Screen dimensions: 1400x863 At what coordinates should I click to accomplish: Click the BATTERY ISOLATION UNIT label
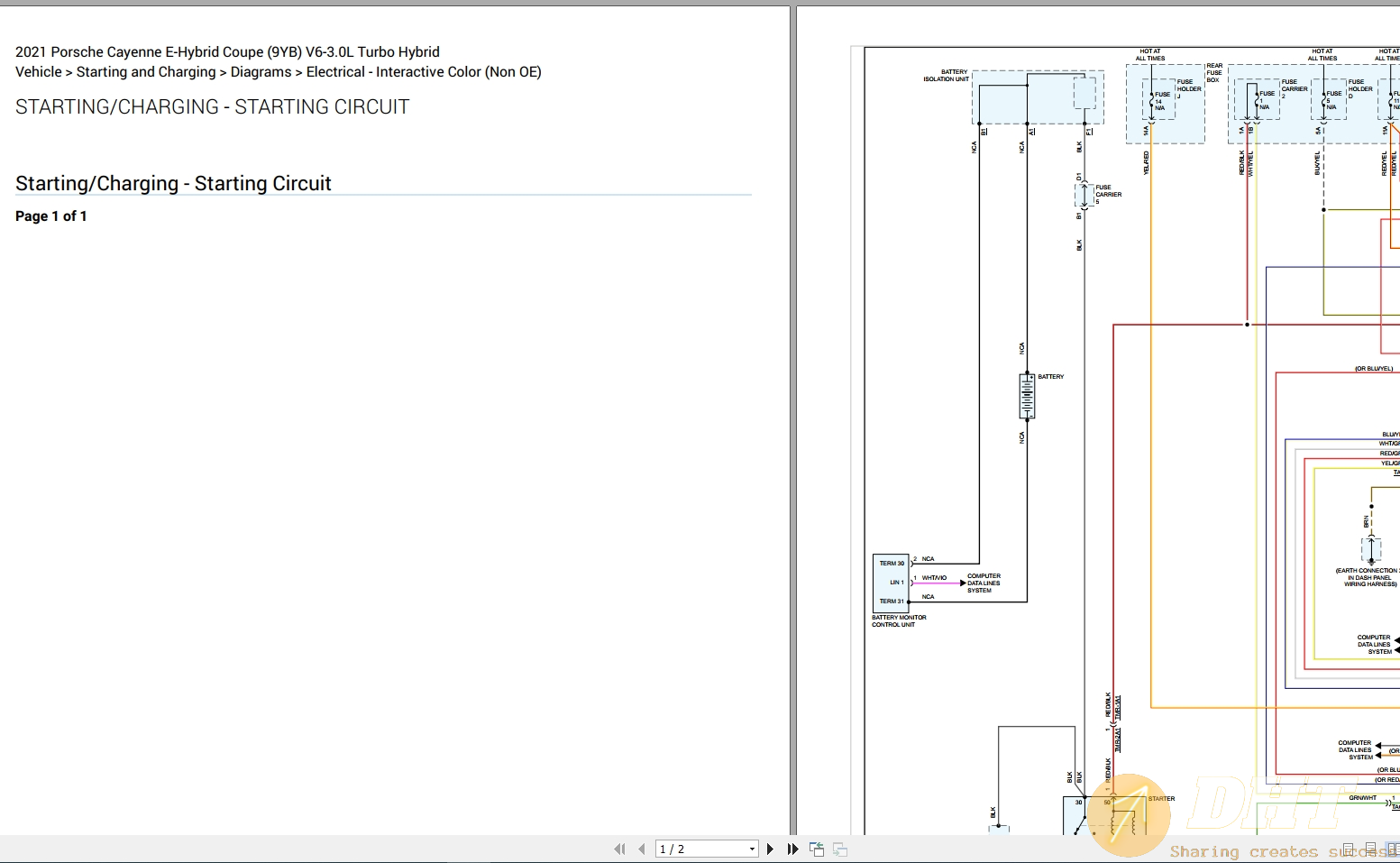point(946,76)
